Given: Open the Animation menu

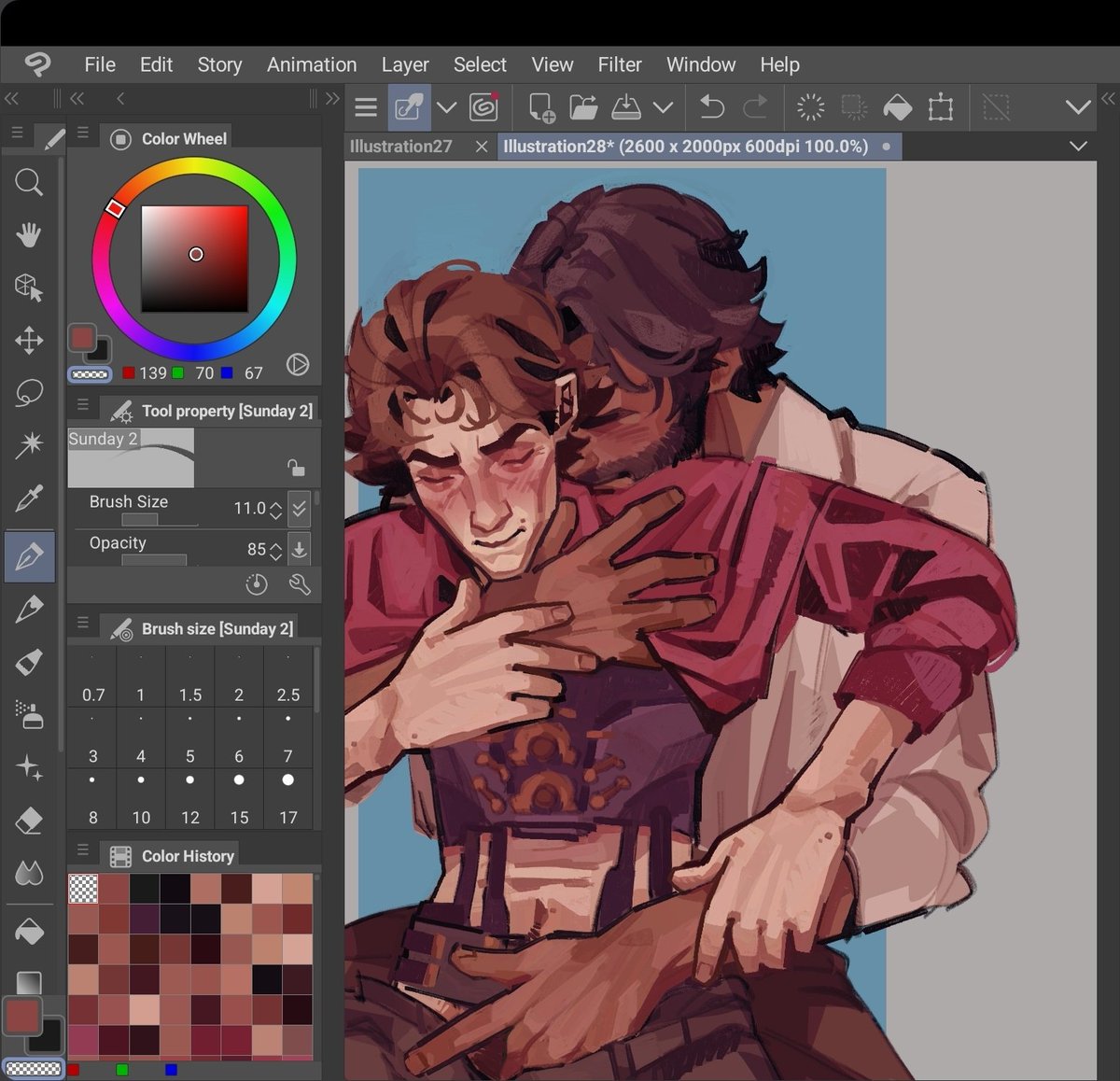Looking at the screenshot, I should coord(312,64).
